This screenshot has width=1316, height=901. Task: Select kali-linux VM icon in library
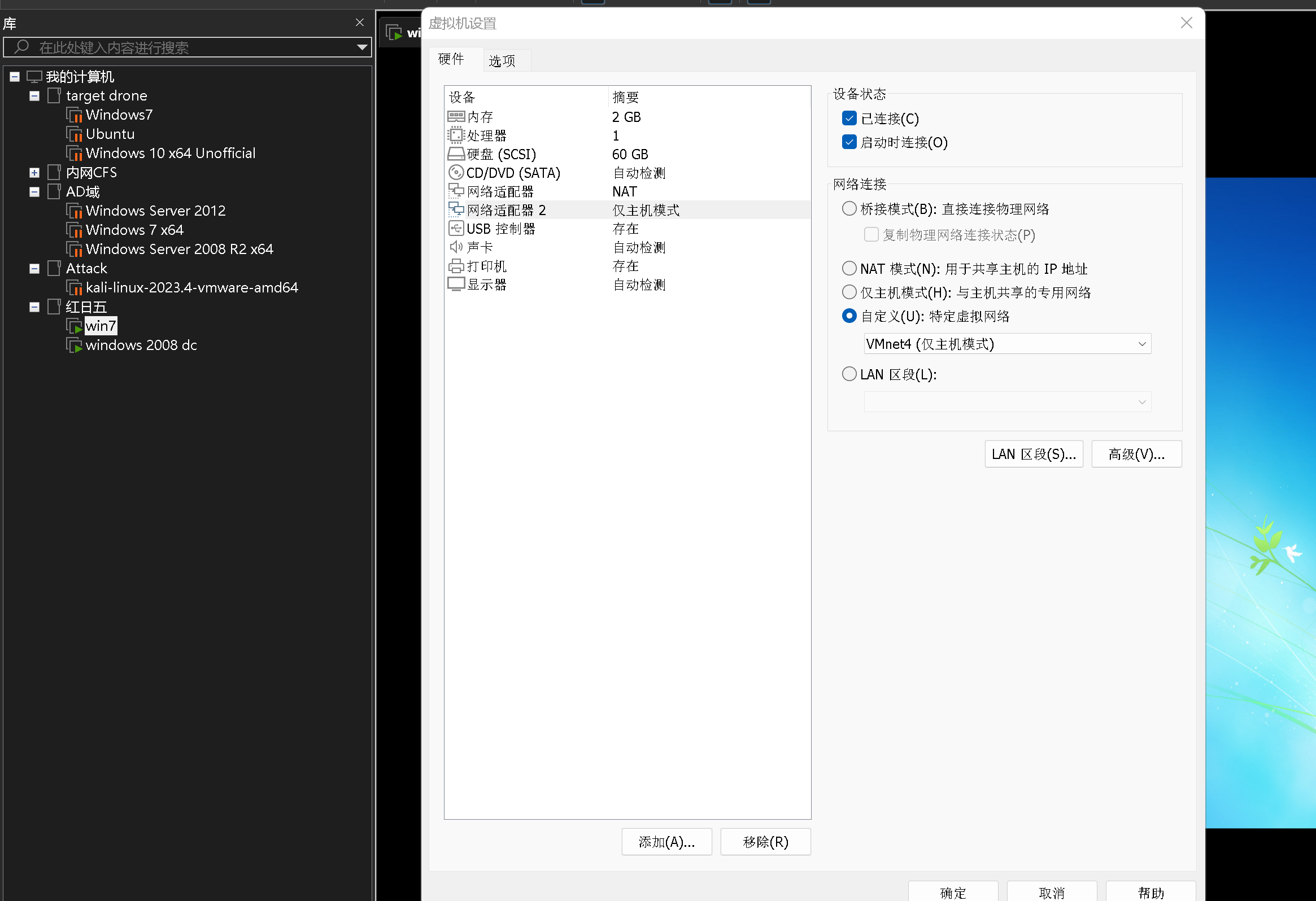(x=74, y=288)
